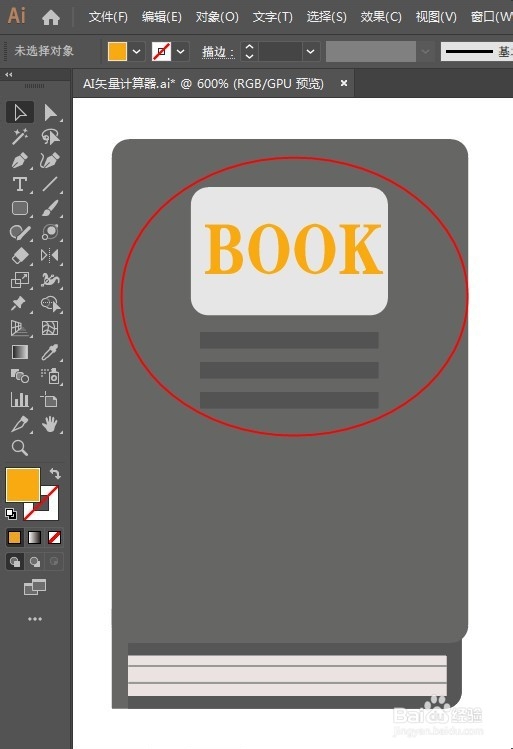Set paint mode to solid Color
Image resolution: width=513 pixels, height=749 pixels.
15,537
